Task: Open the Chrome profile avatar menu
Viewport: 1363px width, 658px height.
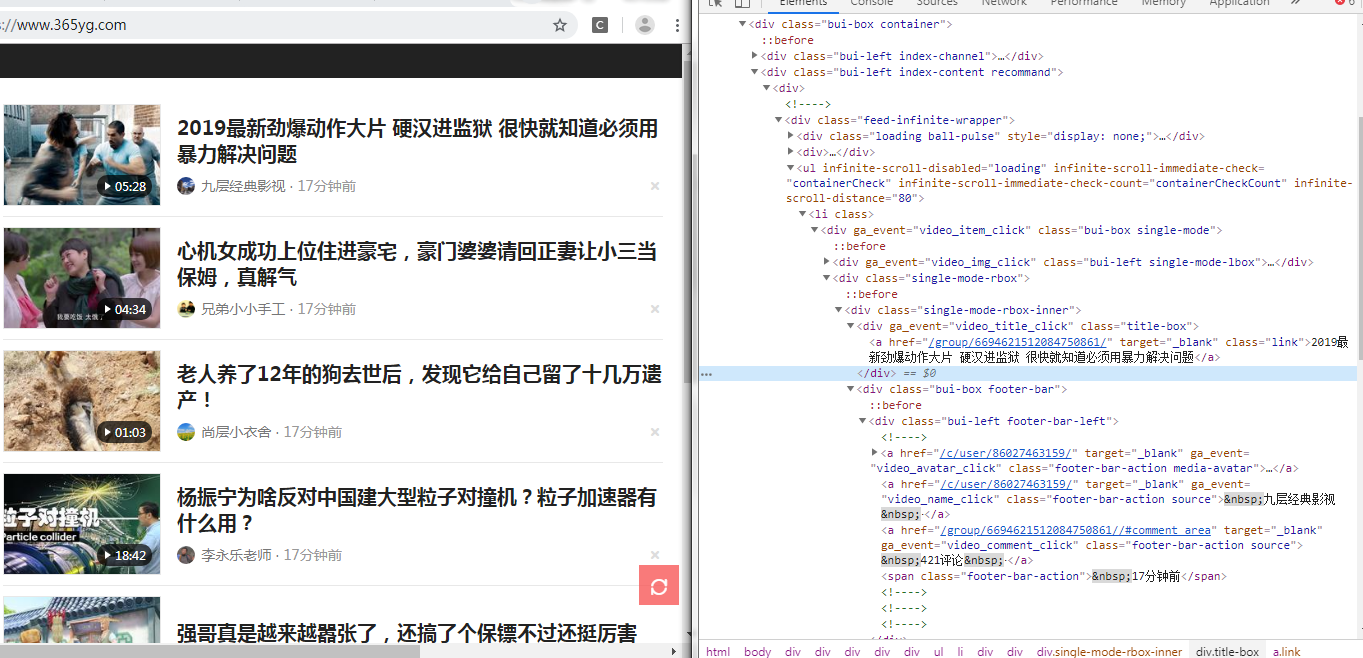Action: pyautogui.click(x=645, y=25)
